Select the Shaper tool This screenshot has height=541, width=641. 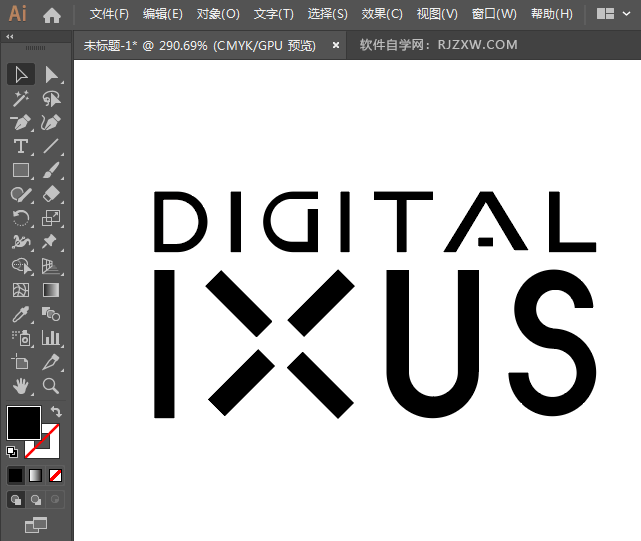pos(21,194)
